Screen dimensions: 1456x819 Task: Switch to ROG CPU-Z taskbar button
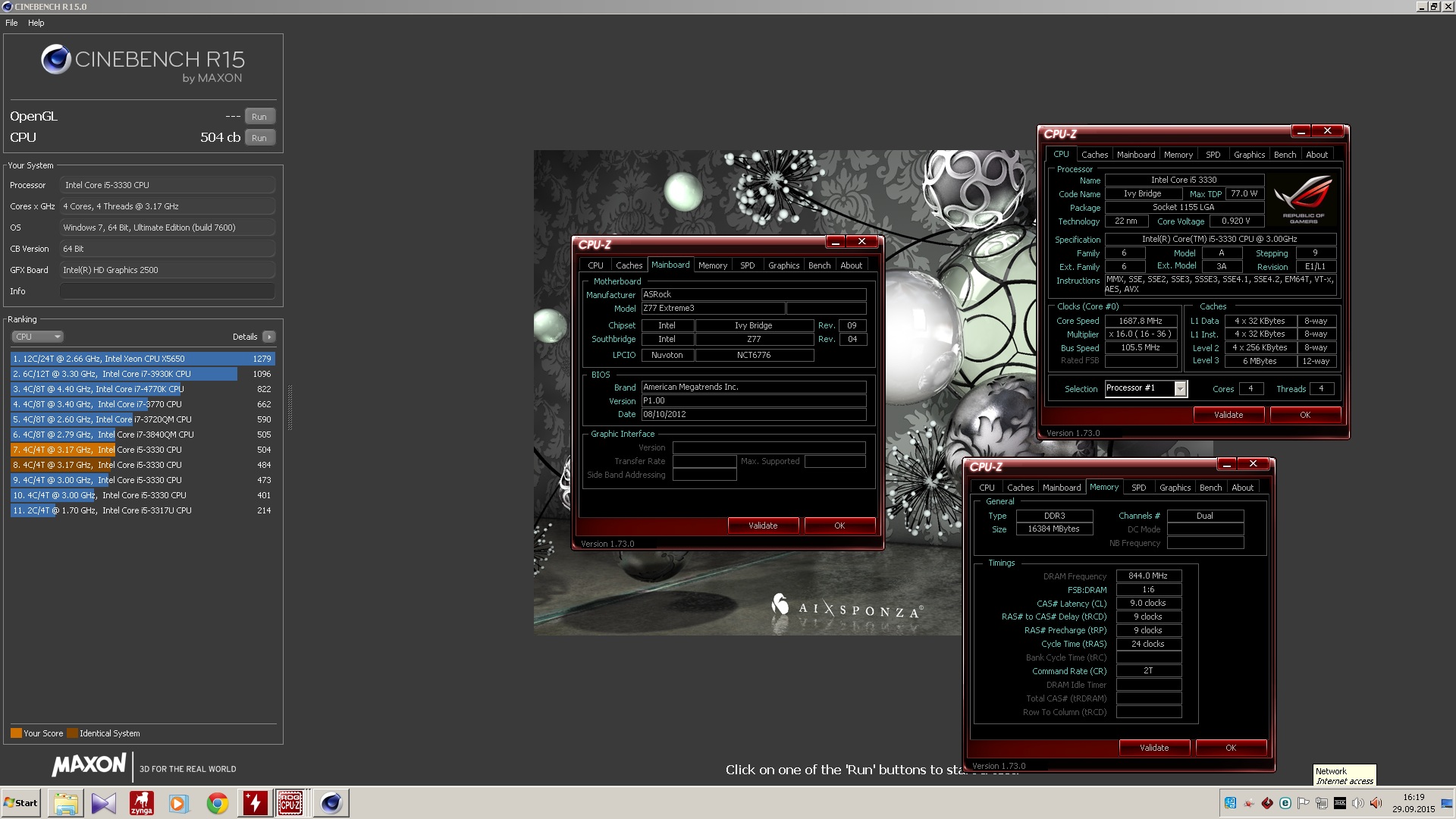tap(291, 803)
